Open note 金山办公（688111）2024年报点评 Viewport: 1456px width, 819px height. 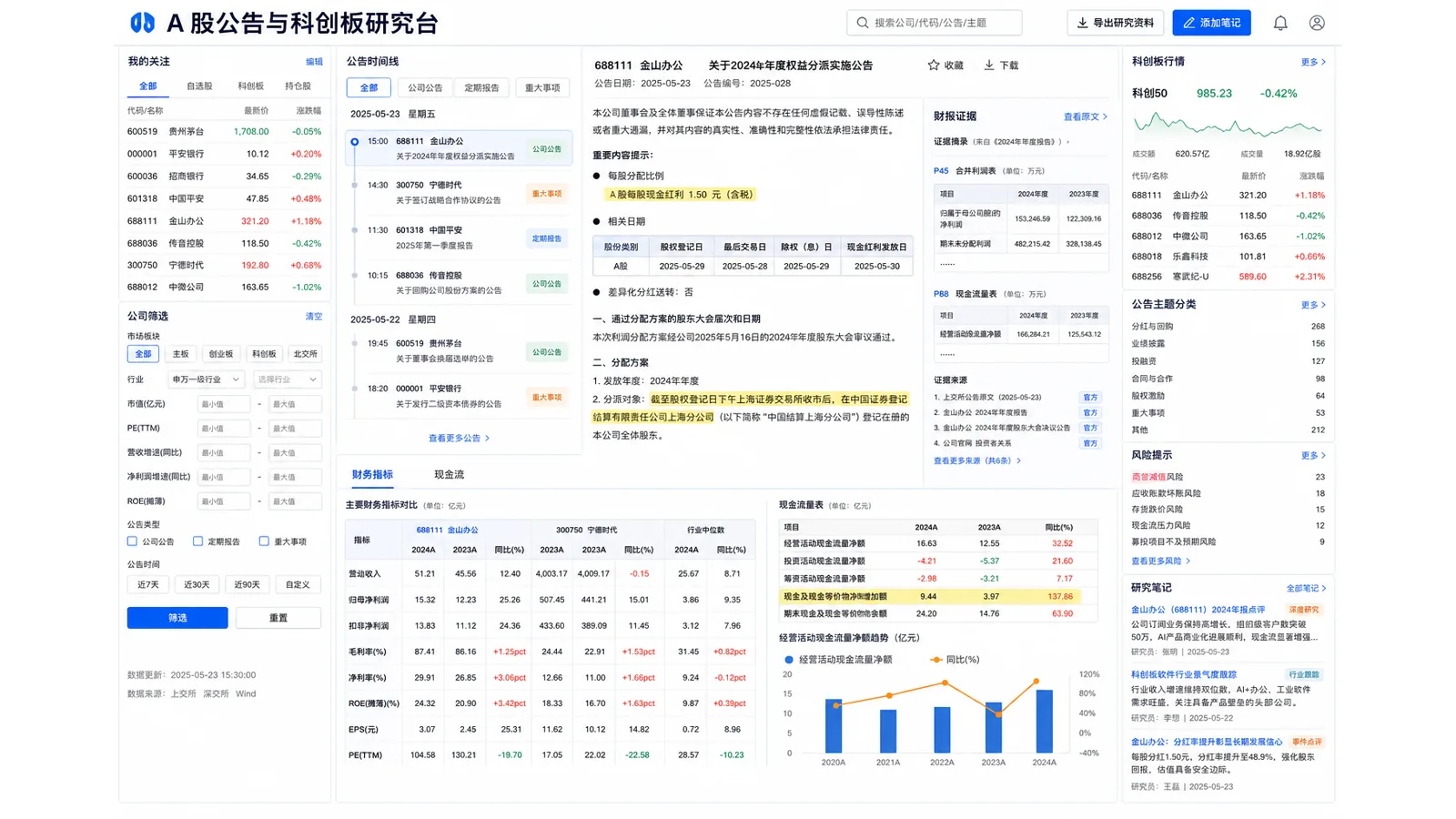tap(1198, 610)
